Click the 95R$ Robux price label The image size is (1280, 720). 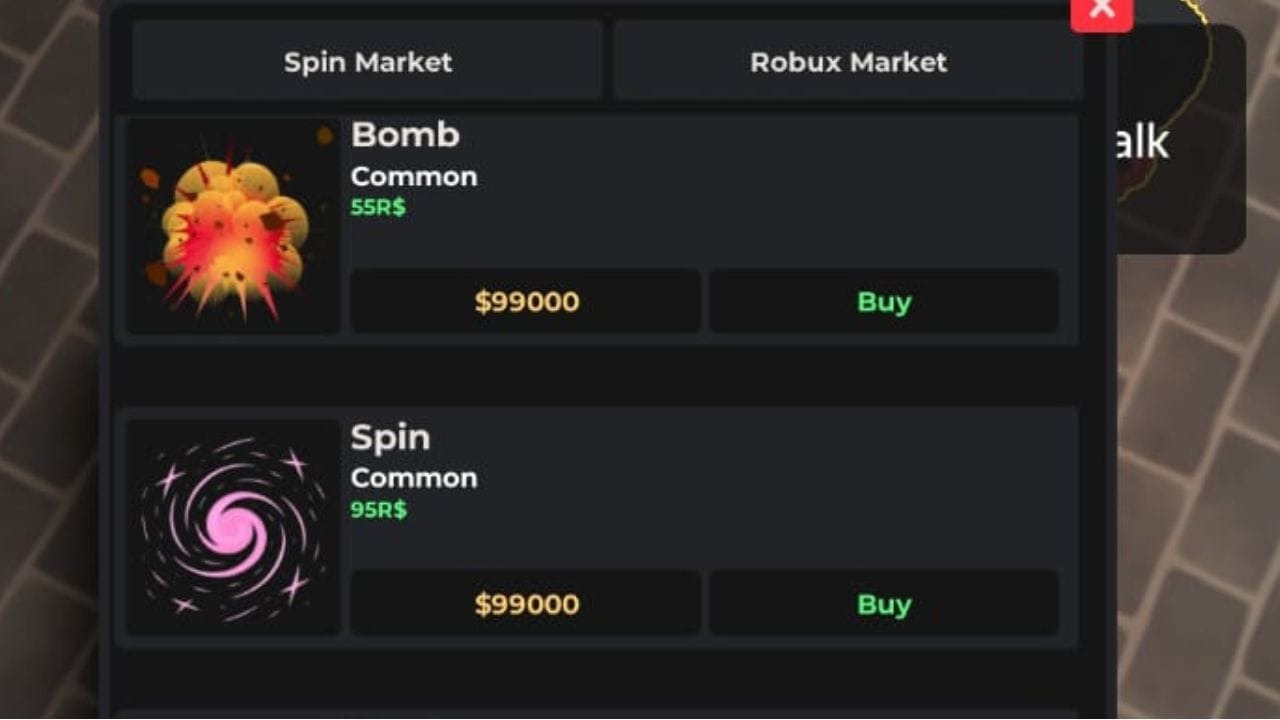(379, 510)
